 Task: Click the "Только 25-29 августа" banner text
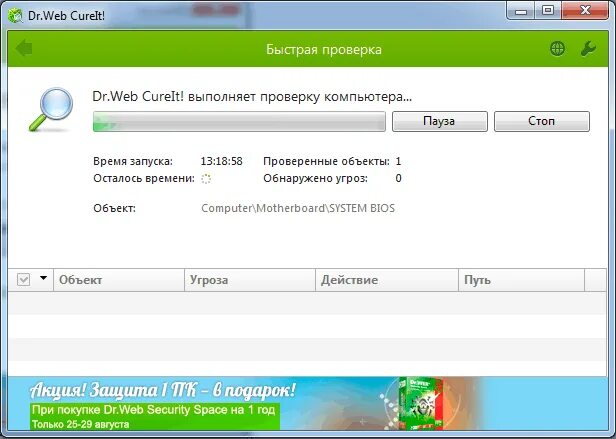click(x=80, y=424)
